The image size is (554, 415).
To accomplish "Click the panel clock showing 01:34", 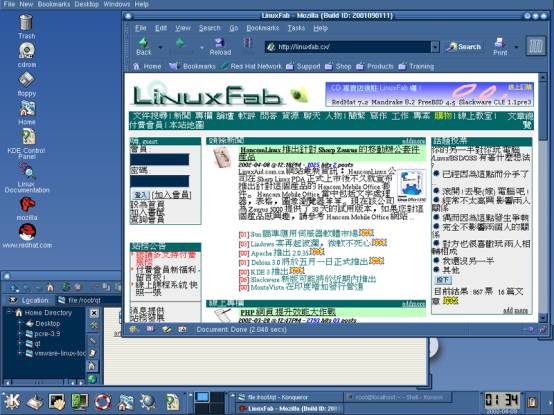I will pos(502,402).
